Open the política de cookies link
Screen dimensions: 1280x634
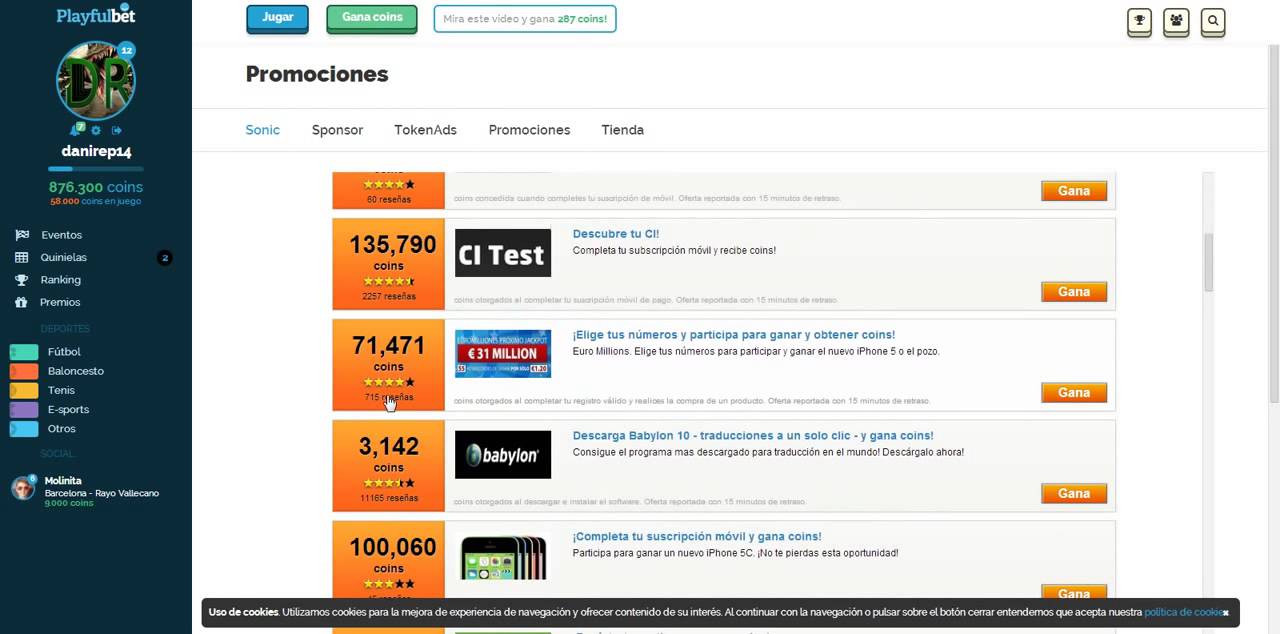click(1182, 612)
